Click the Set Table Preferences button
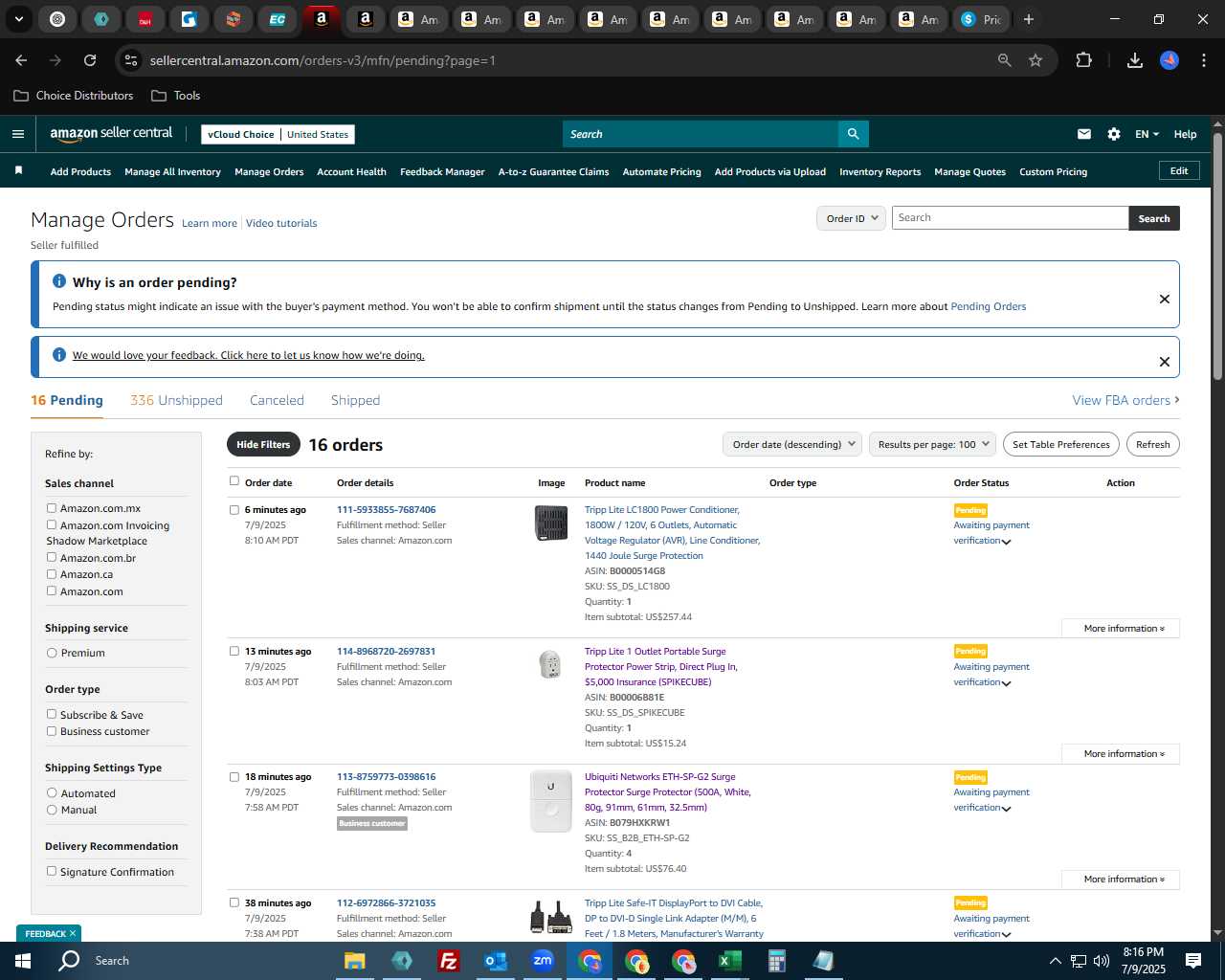The height and width of the screenshot is (980, 1225). tap(1061, 444)
